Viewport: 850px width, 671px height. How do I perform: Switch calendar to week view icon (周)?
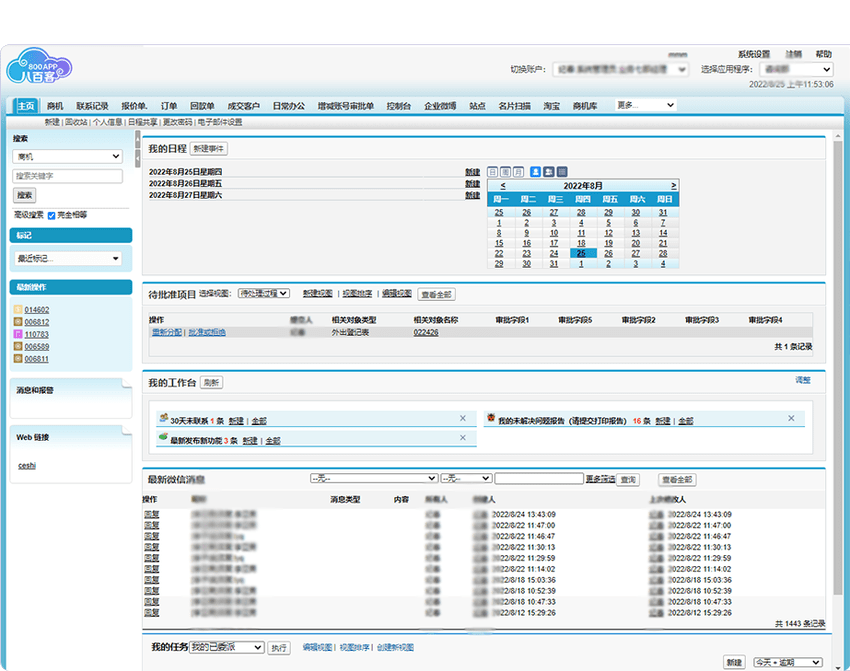pos(505,172)
